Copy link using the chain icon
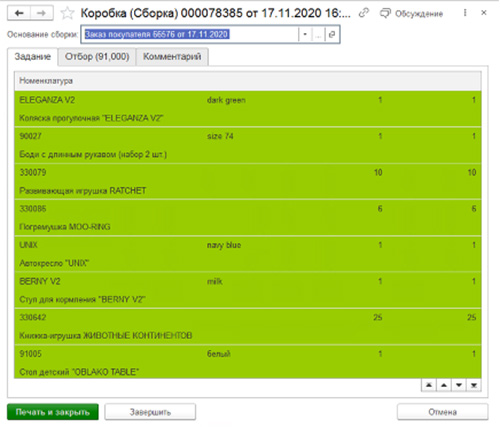 click(364, 13)
